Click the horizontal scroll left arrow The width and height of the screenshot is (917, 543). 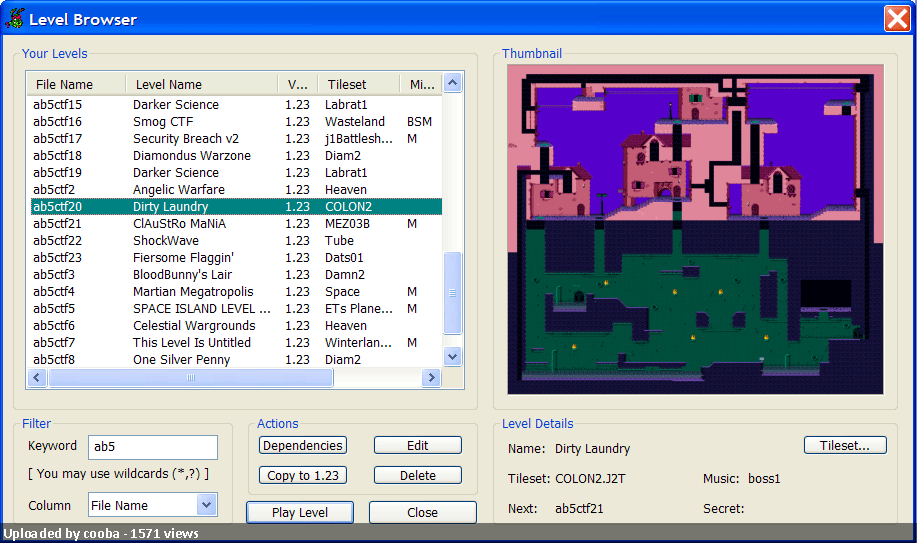coord(38,377)
